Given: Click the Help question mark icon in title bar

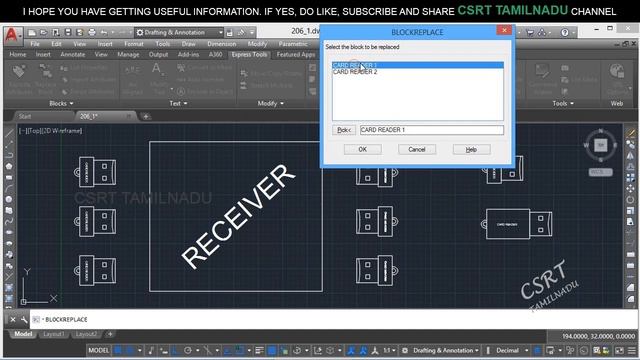Looking at the screenshot, I should [564, 32].
